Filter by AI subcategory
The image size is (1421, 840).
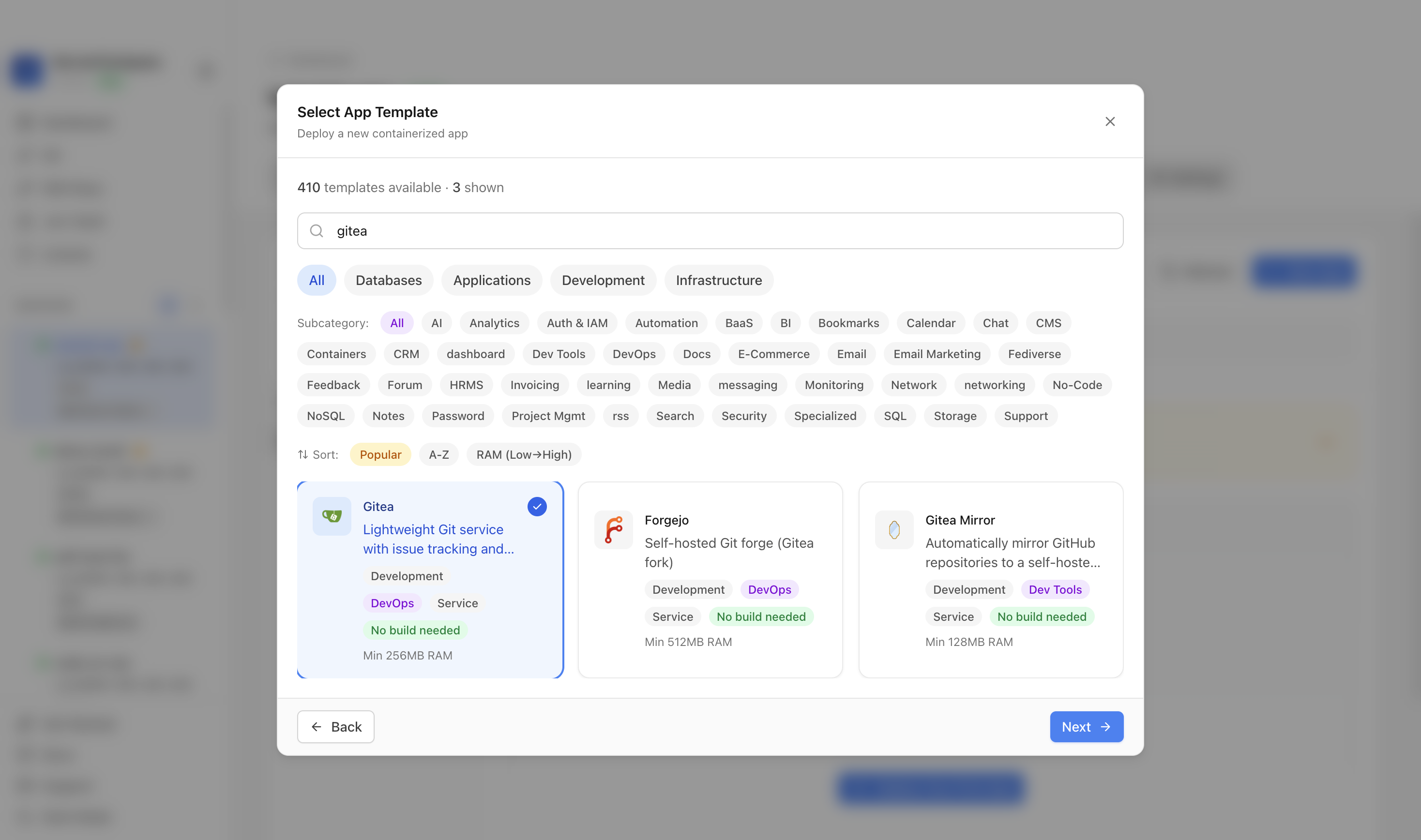tap(437, 323)
